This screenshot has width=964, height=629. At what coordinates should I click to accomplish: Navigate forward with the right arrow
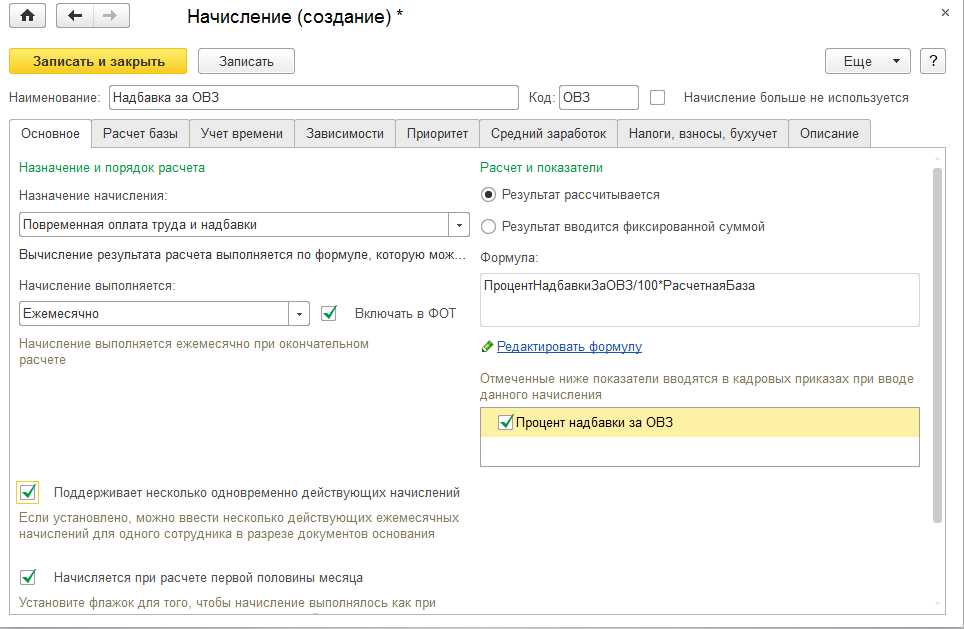(110, 16)
